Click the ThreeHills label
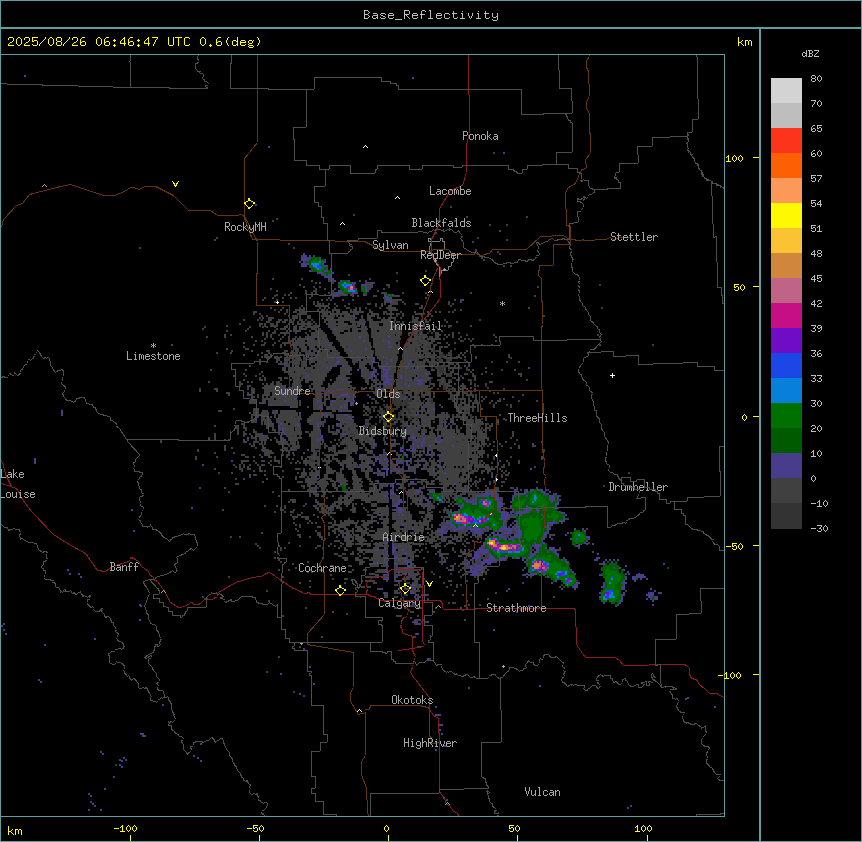 [537, 418]
